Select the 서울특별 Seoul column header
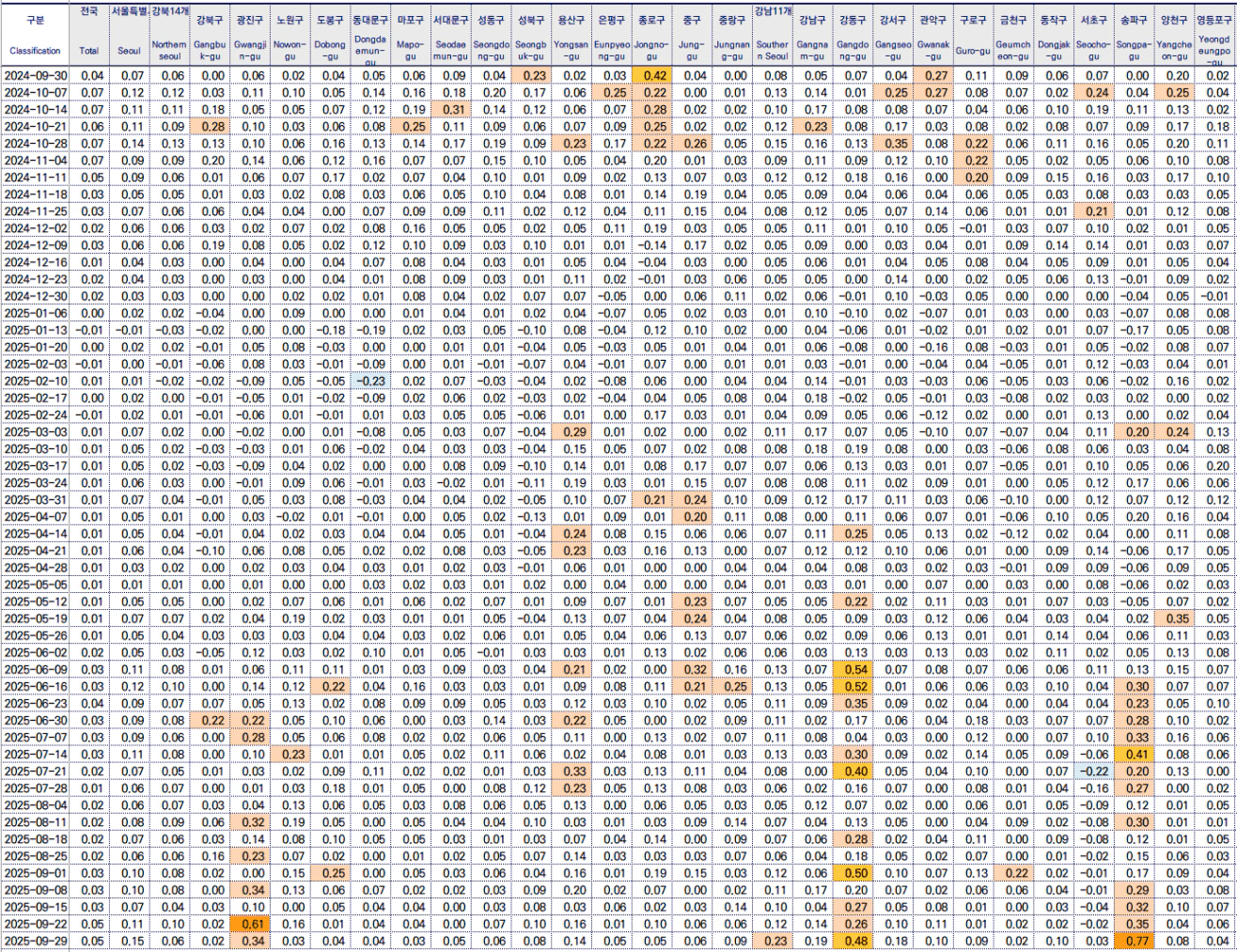The image size is (1237, 952). coord(129,35)
